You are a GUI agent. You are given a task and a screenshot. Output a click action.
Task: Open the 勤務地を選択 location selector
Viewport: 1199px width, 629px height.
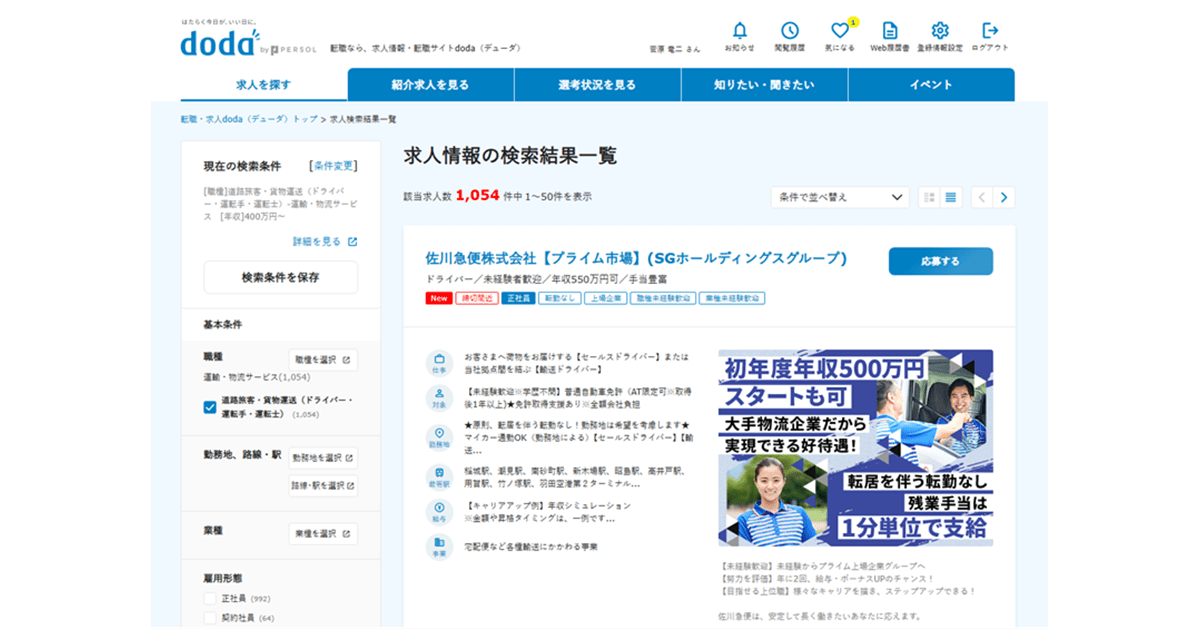(x=323, y=458)
